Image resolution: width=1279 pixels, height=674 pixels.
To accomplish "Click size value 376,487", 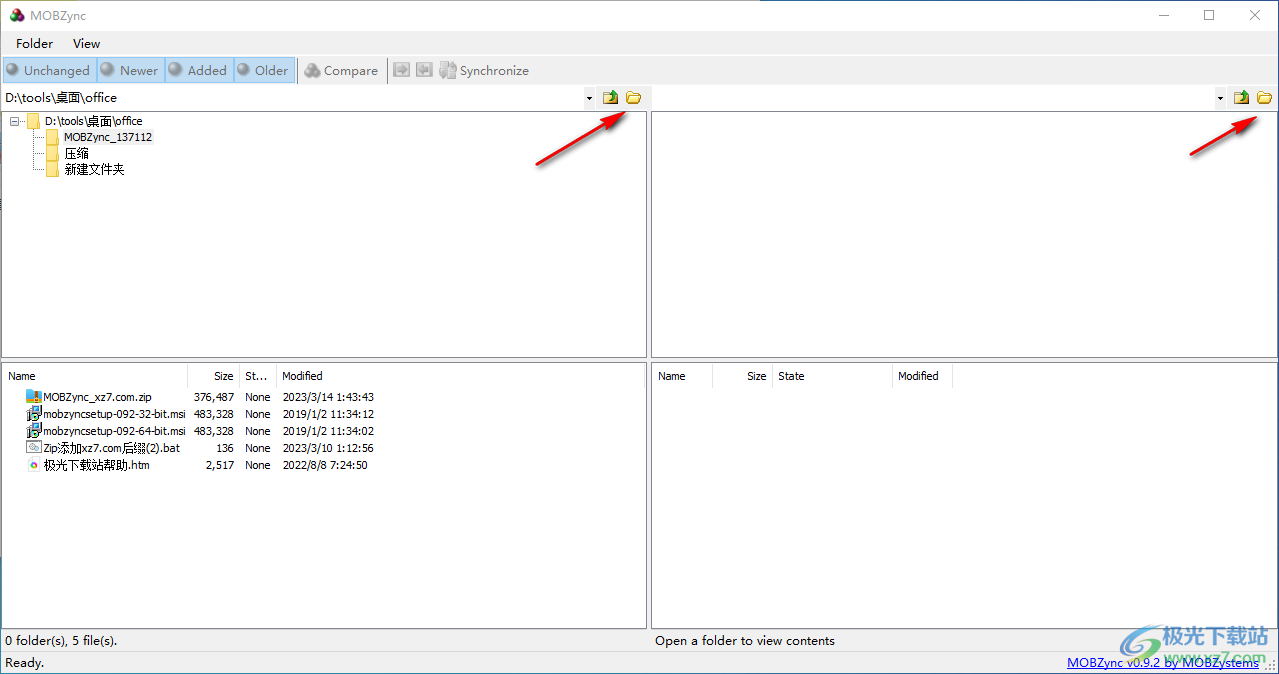I will pyautogui.click(x=213, y=397).
